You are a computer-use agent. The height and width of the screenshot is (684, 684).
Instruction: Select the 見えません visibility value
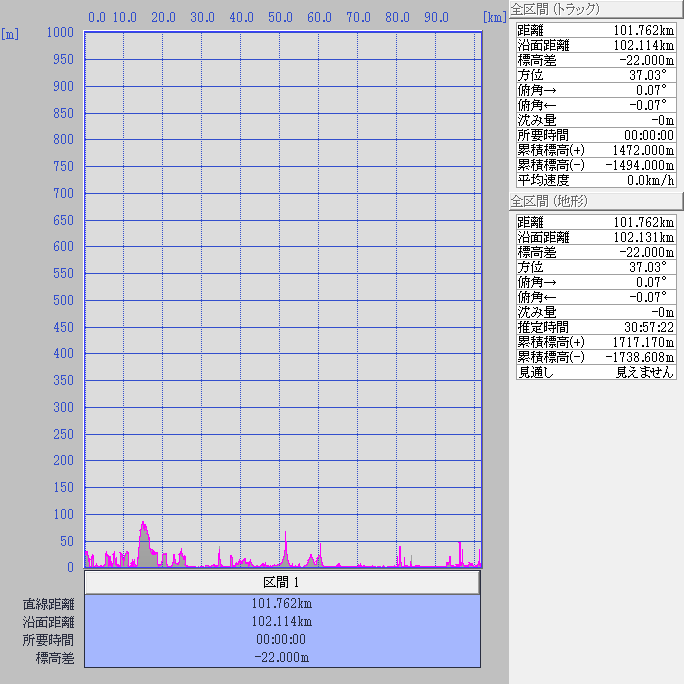645,372
